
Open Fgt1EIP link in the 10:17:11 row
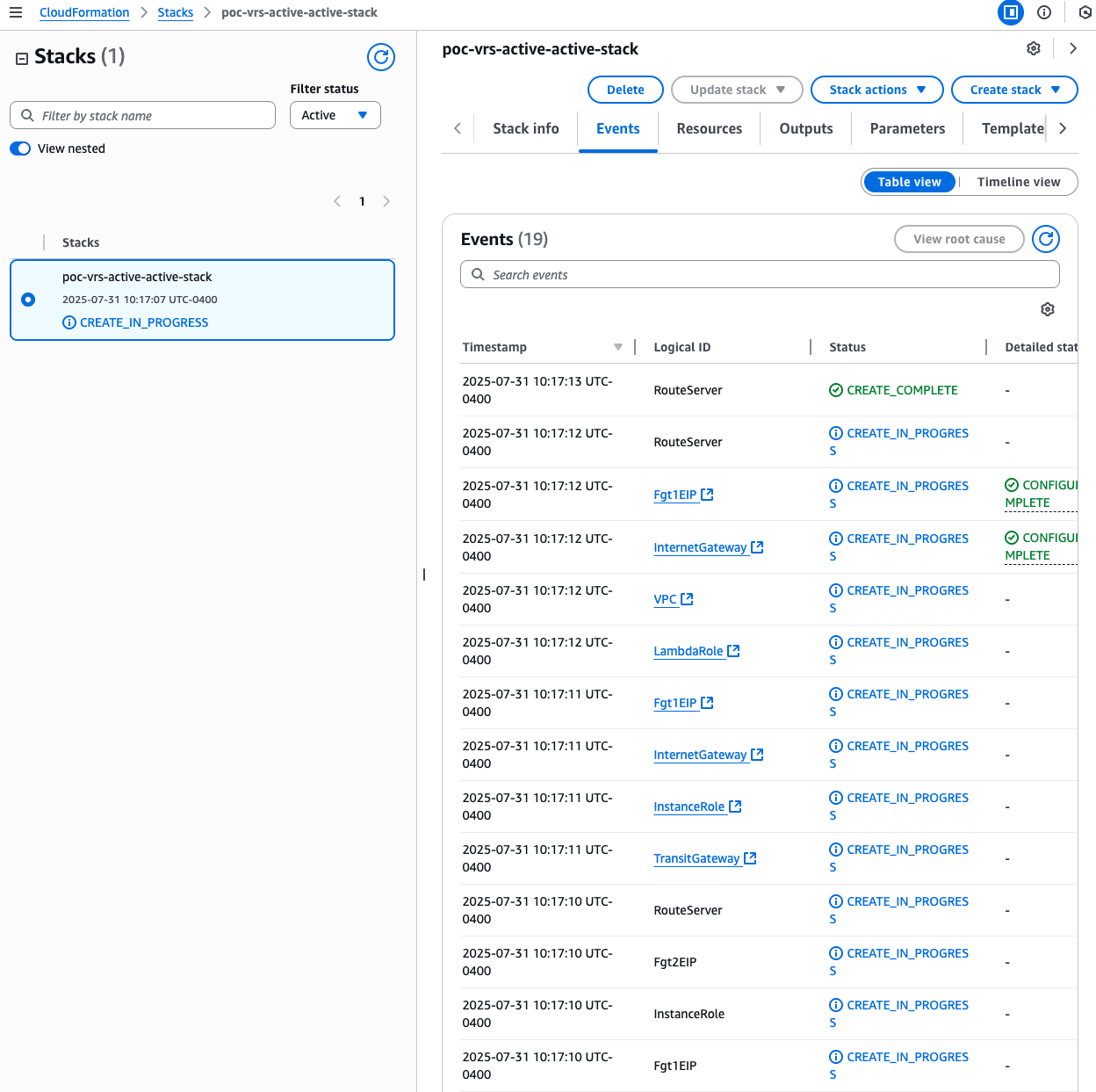click(x=675, y=703)
